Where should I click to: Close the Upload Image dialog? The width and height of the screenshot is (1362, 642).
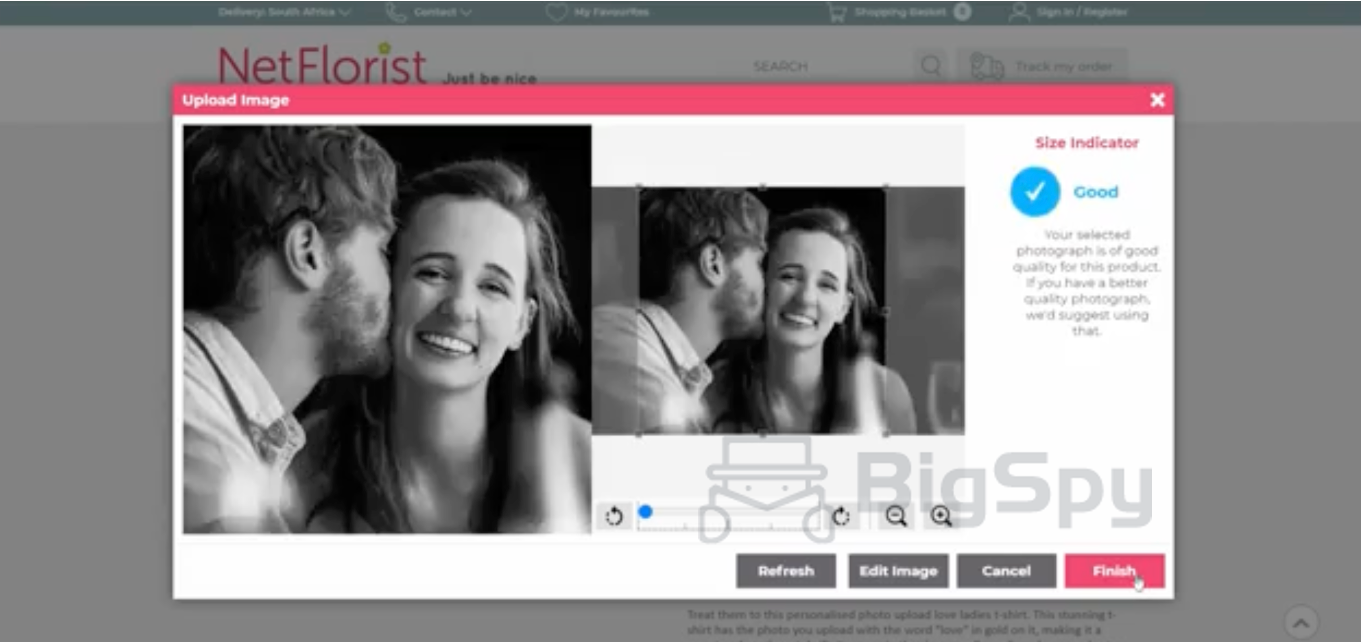pyautogui.click(x=1157, y=100)
